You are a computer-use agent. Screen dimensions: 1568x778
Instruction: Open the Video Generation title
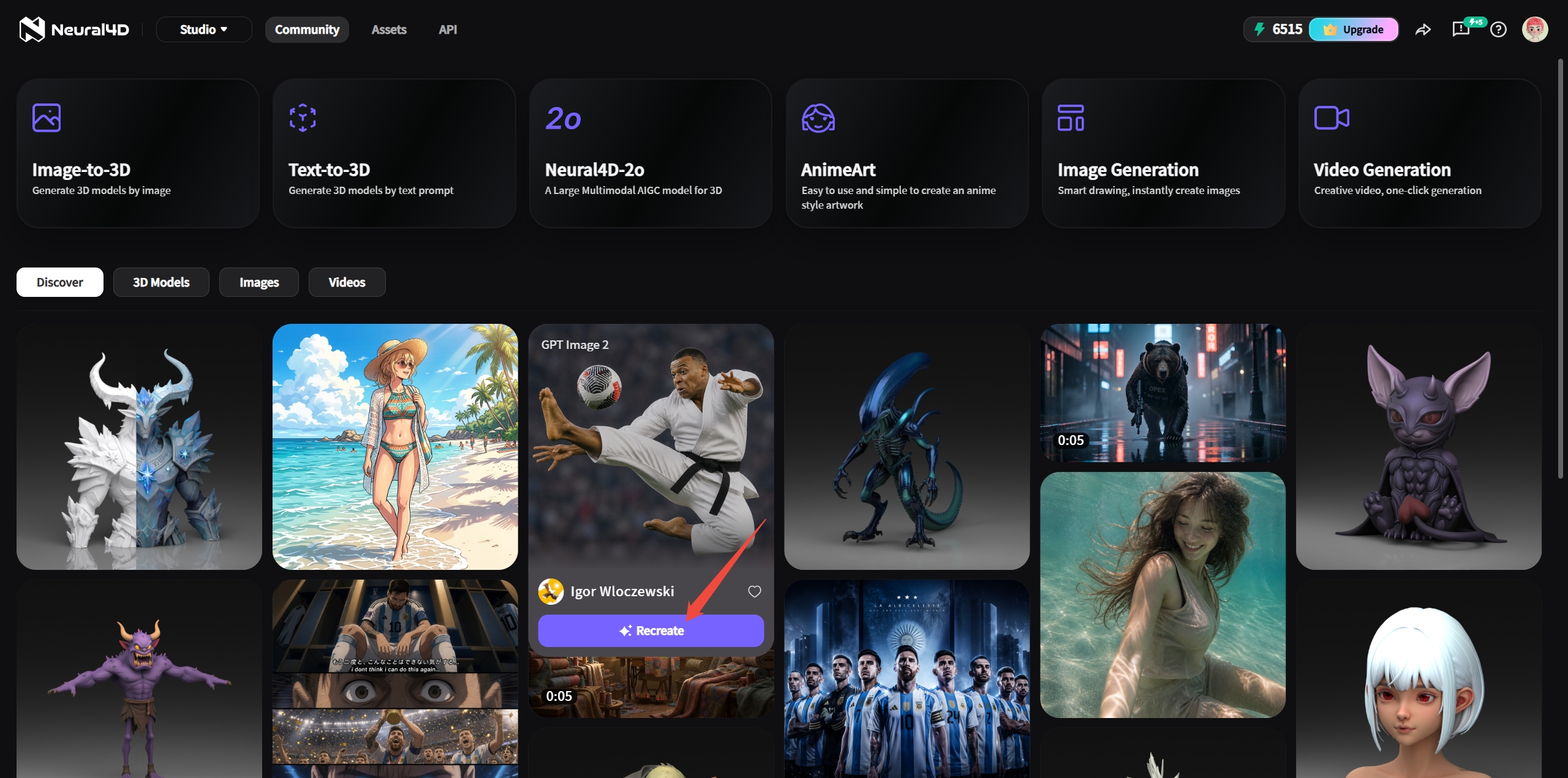pos(1382,170)
